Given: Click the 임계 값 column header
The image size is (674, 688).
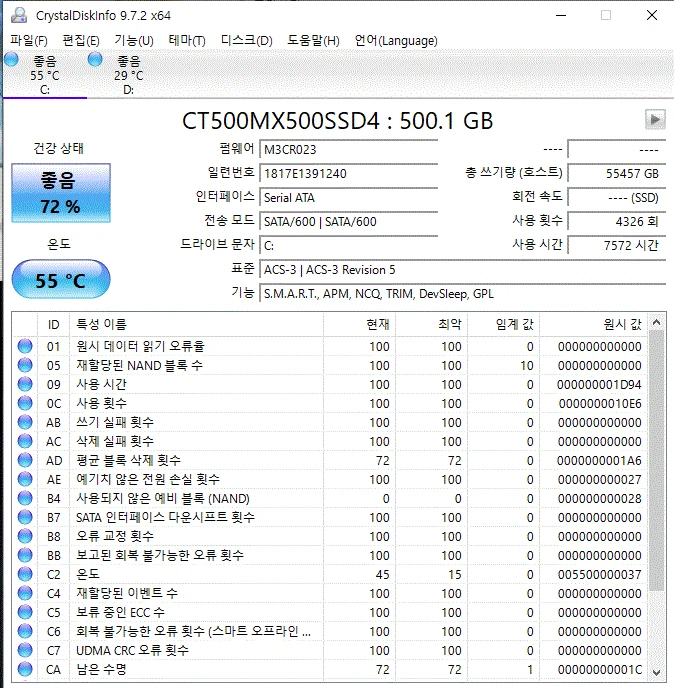Looking at the screenshot, I should 504,324.
